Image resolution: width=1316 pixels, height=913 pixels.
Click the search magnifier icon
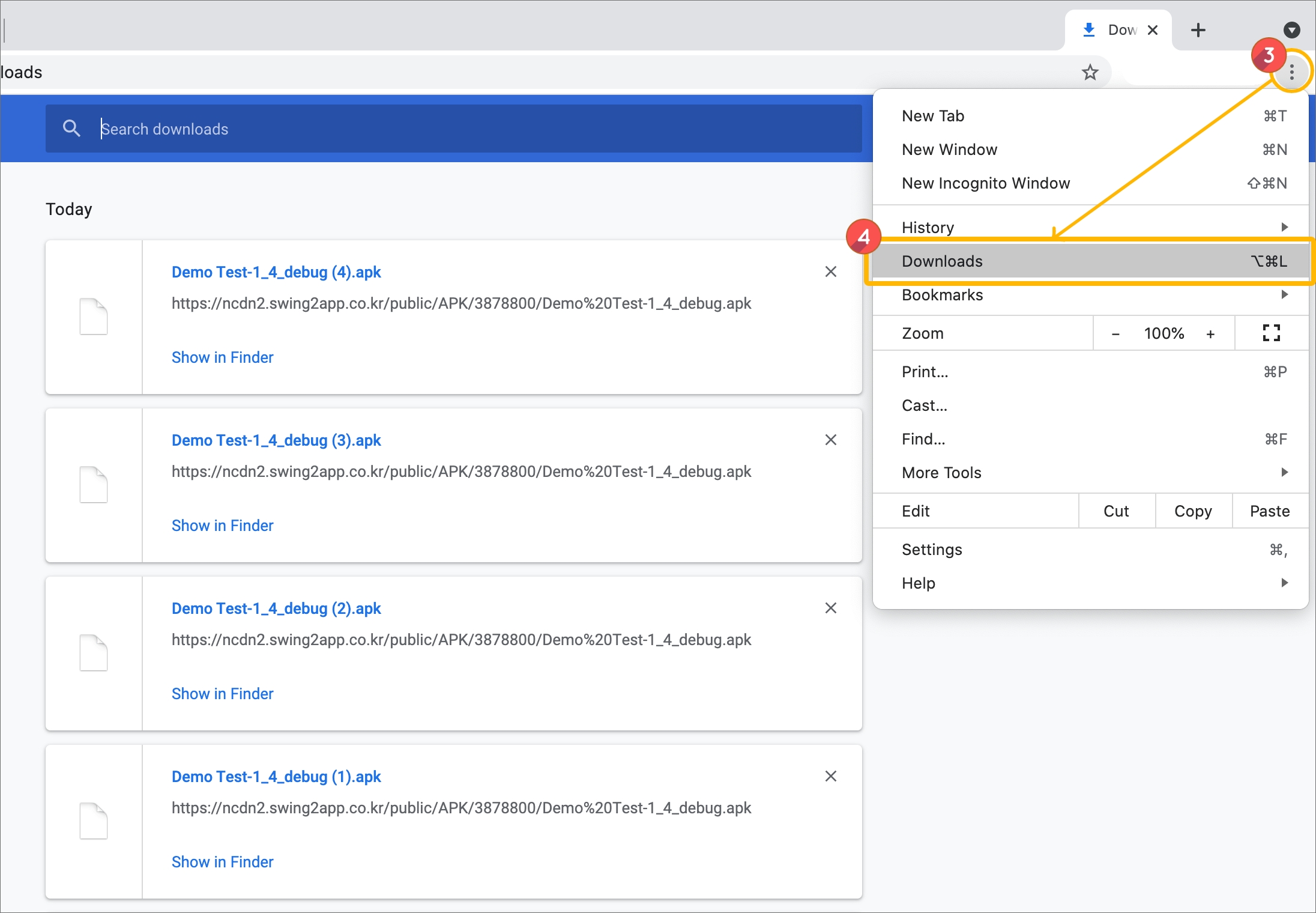[71, 129]
